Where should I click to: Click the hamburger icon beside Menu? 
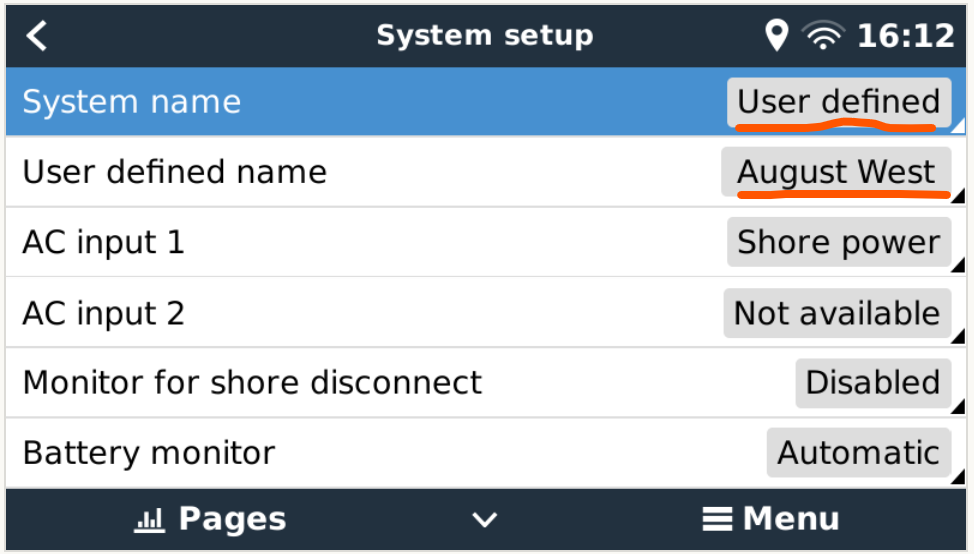pyautogui.click(x=717, y=519)
